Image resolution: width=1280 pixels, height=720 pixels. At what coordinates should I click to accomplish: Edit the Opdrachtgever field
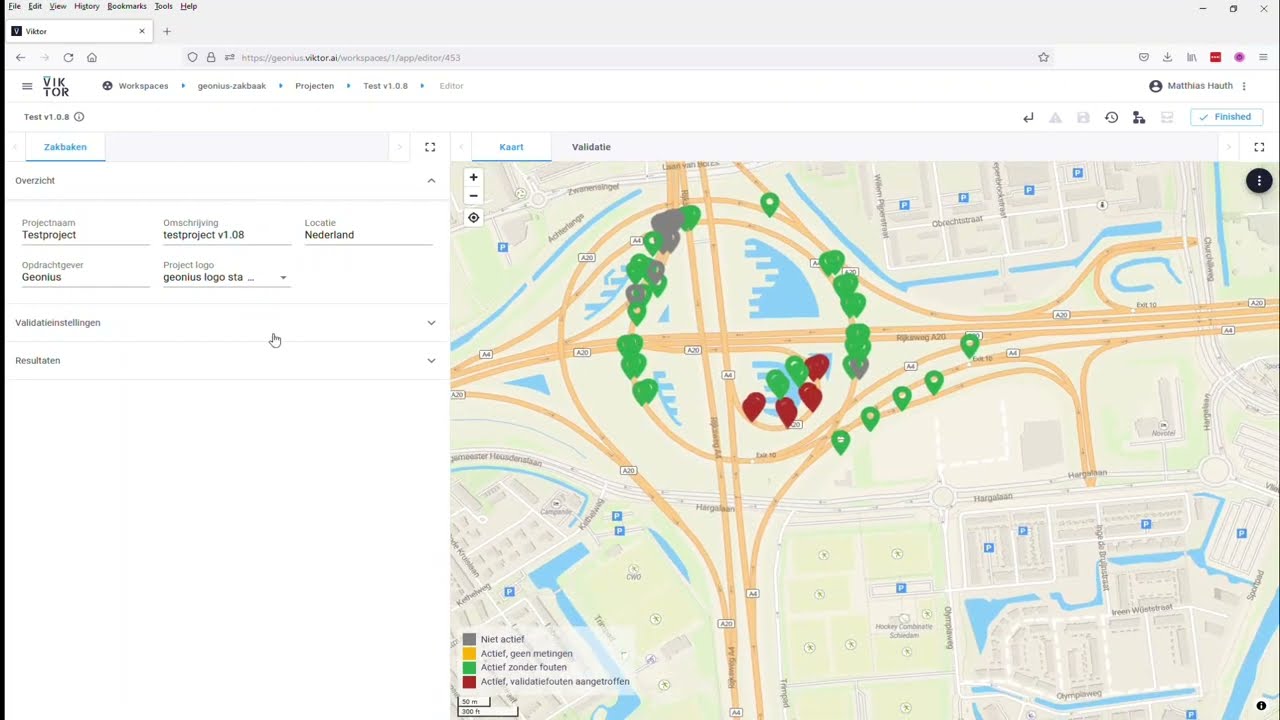point(86,277)
